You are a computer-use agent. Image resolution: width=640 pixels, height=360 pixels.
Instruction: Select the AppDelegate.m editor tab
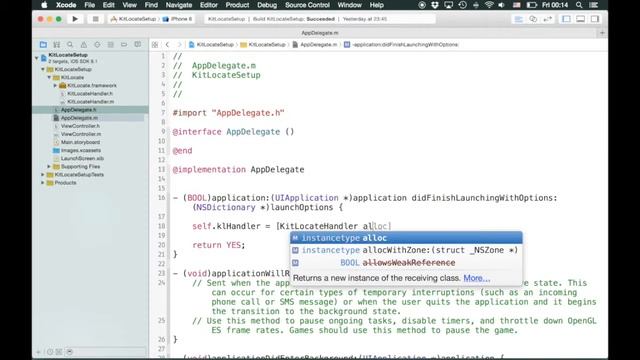[x=320, y=33]
